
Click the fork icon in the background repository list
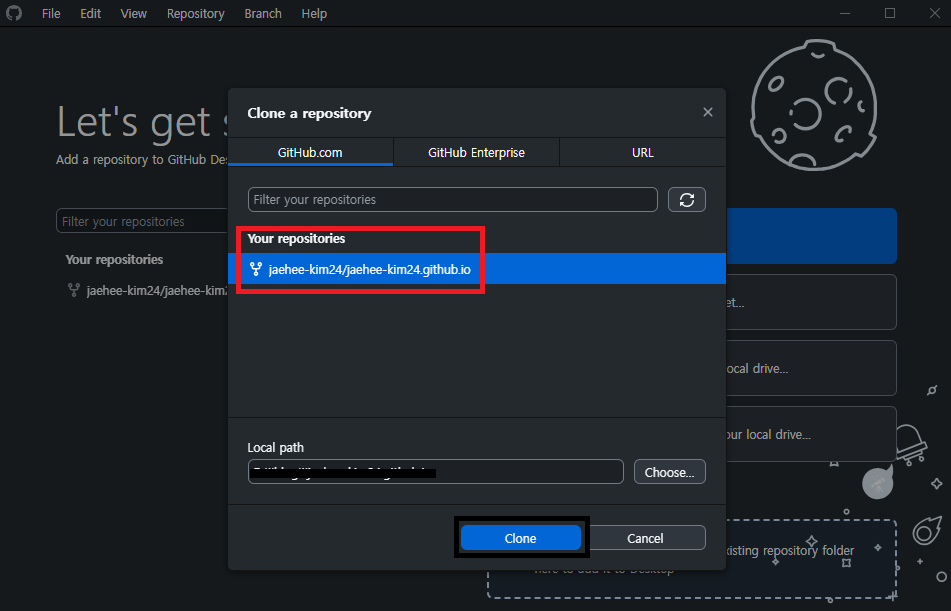pos(74,290)
